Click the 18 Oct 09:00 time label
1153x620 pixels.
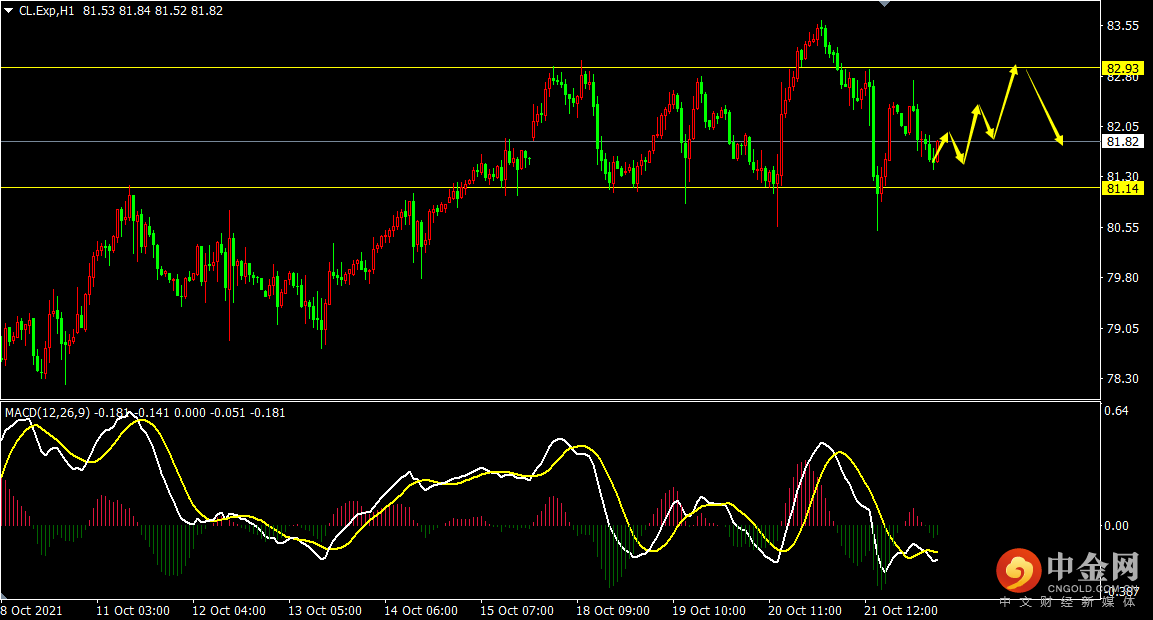613,610
